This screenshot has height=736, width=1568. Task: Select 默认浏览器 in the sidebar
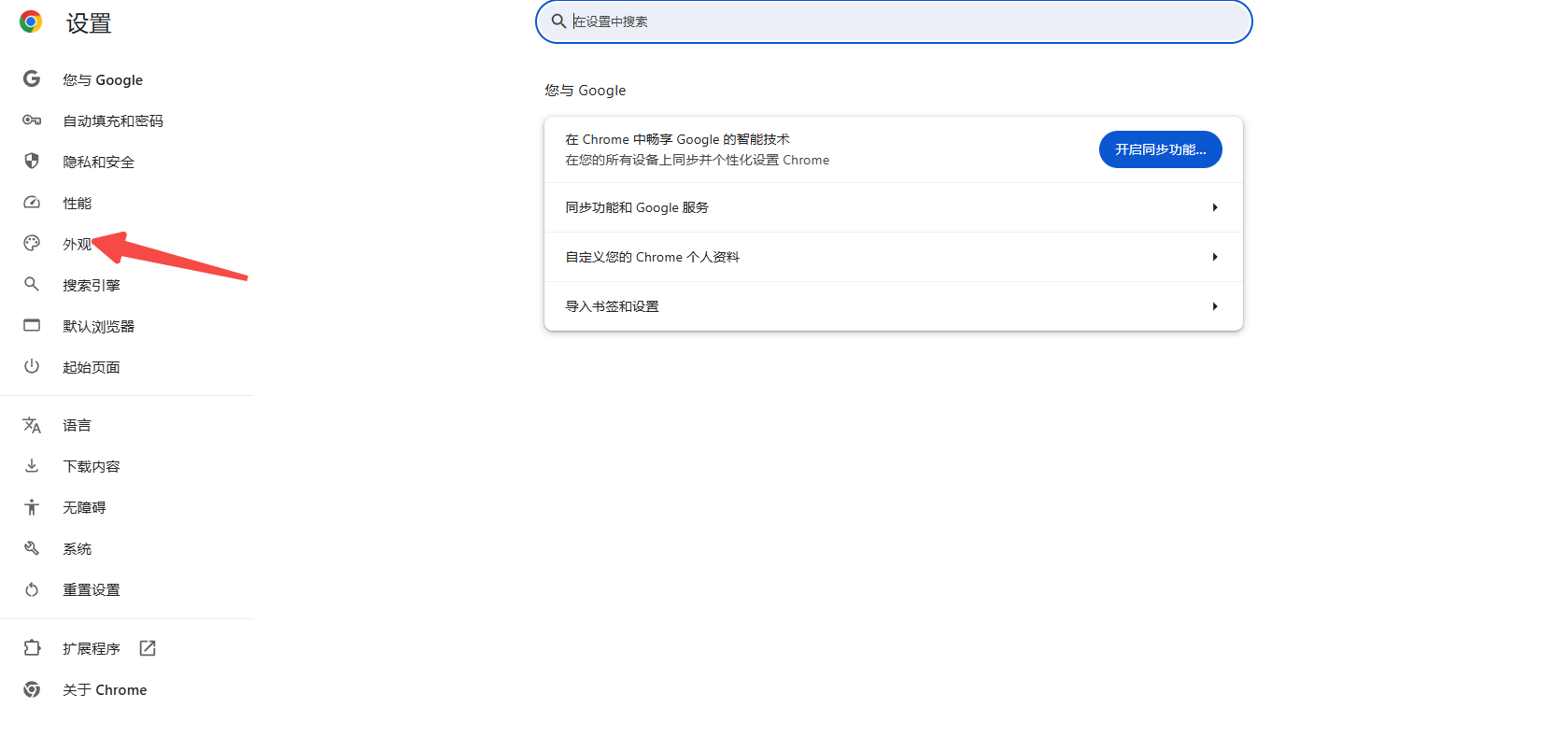click(98, 326)
